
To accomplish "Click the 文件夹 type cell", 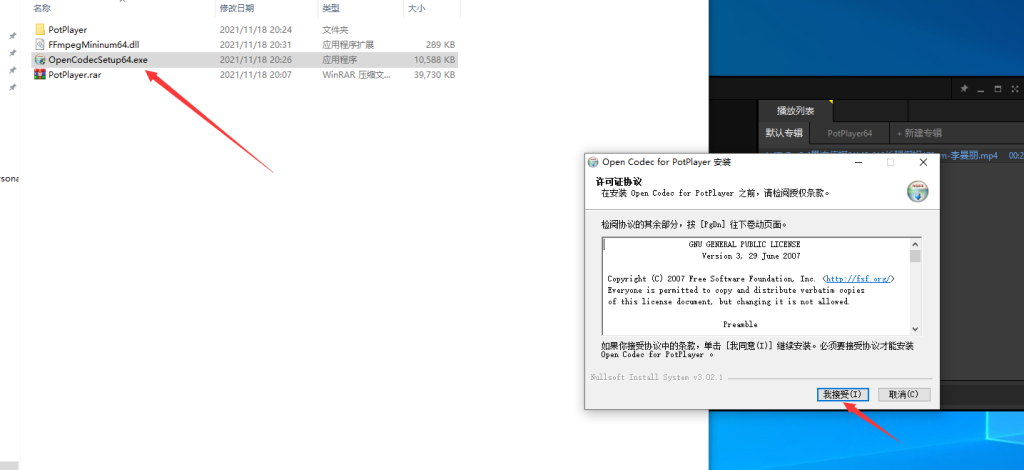I will click(335, 29).
